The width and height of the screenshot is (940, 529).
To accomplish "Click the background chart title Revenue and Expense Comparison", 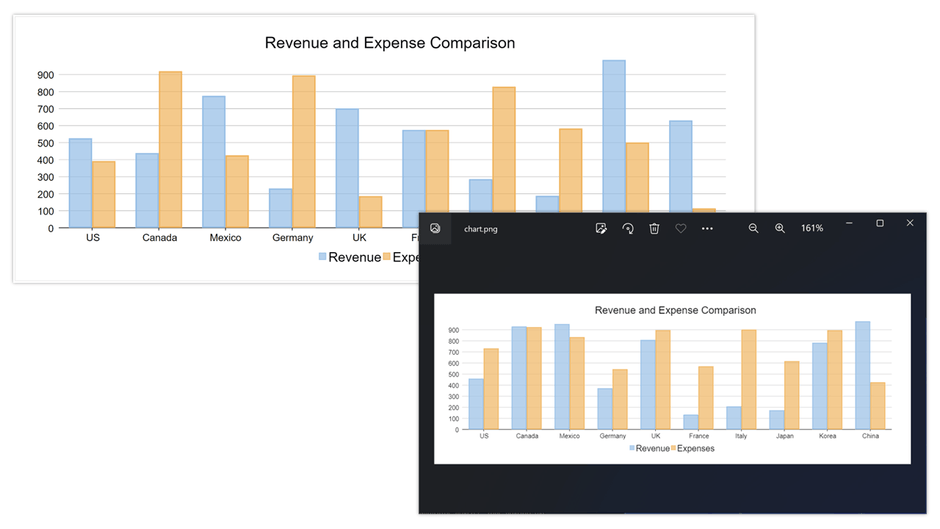I will point(389,43).
